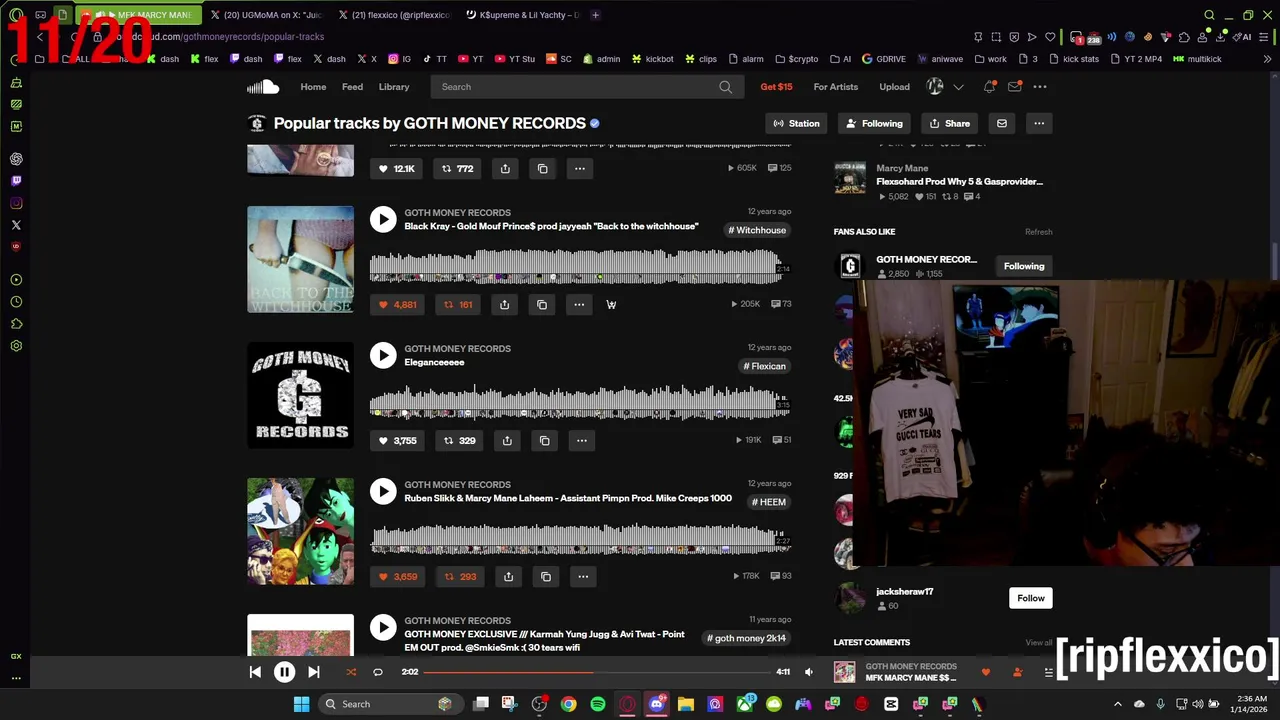1280x720 pixels.
Task: Share the track with 12.1K likes
Action: pyautogui.click(x=505, y=168)
